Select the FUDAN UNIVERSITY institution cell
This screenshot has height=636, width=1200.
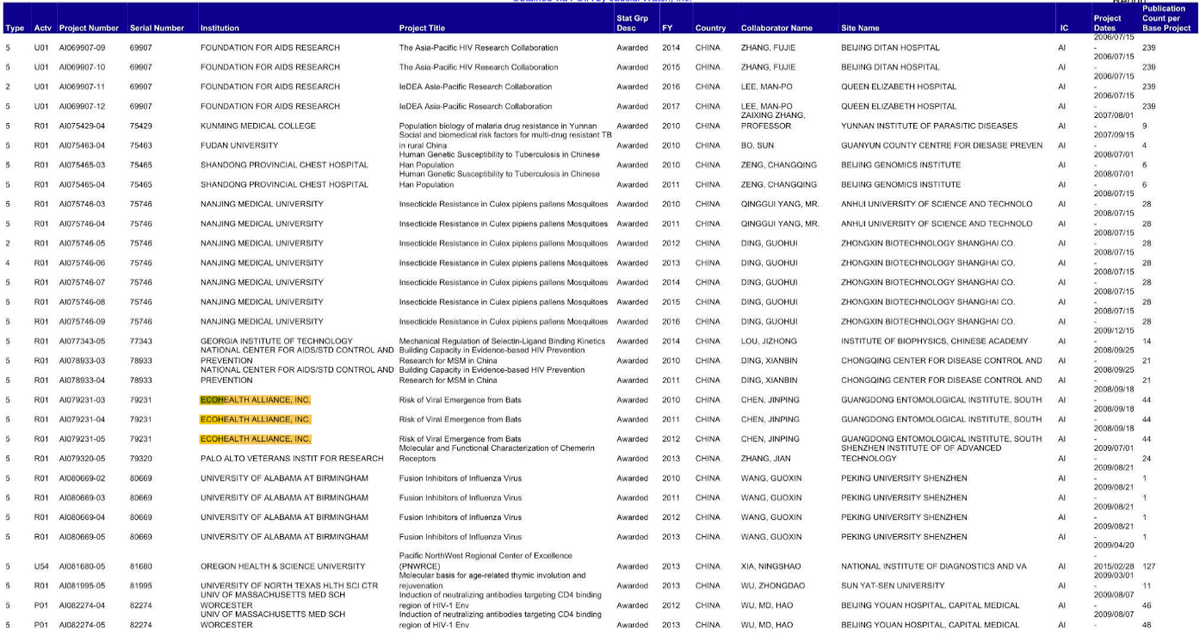(x=237, y=145)
